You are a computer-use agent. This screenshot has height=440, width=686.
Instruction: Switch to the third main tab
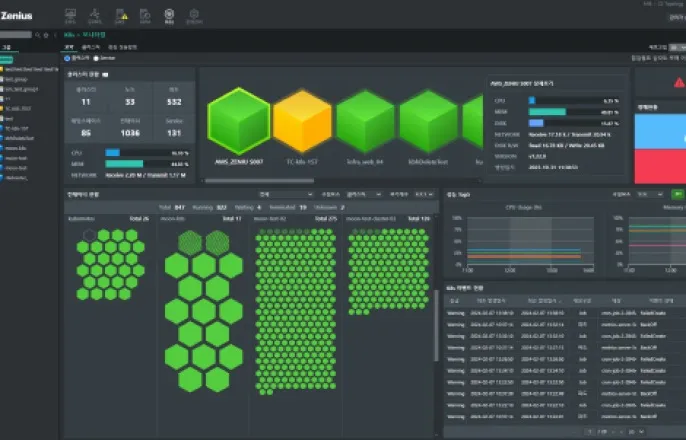click(122, 47)
